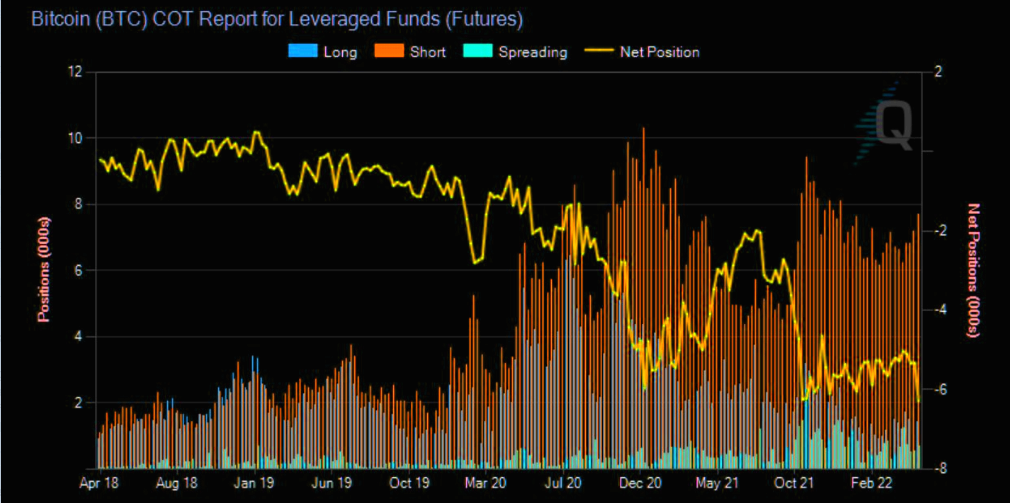Click the Oct 21 x-axis label
1010x503 pixels.
point(795,482)
